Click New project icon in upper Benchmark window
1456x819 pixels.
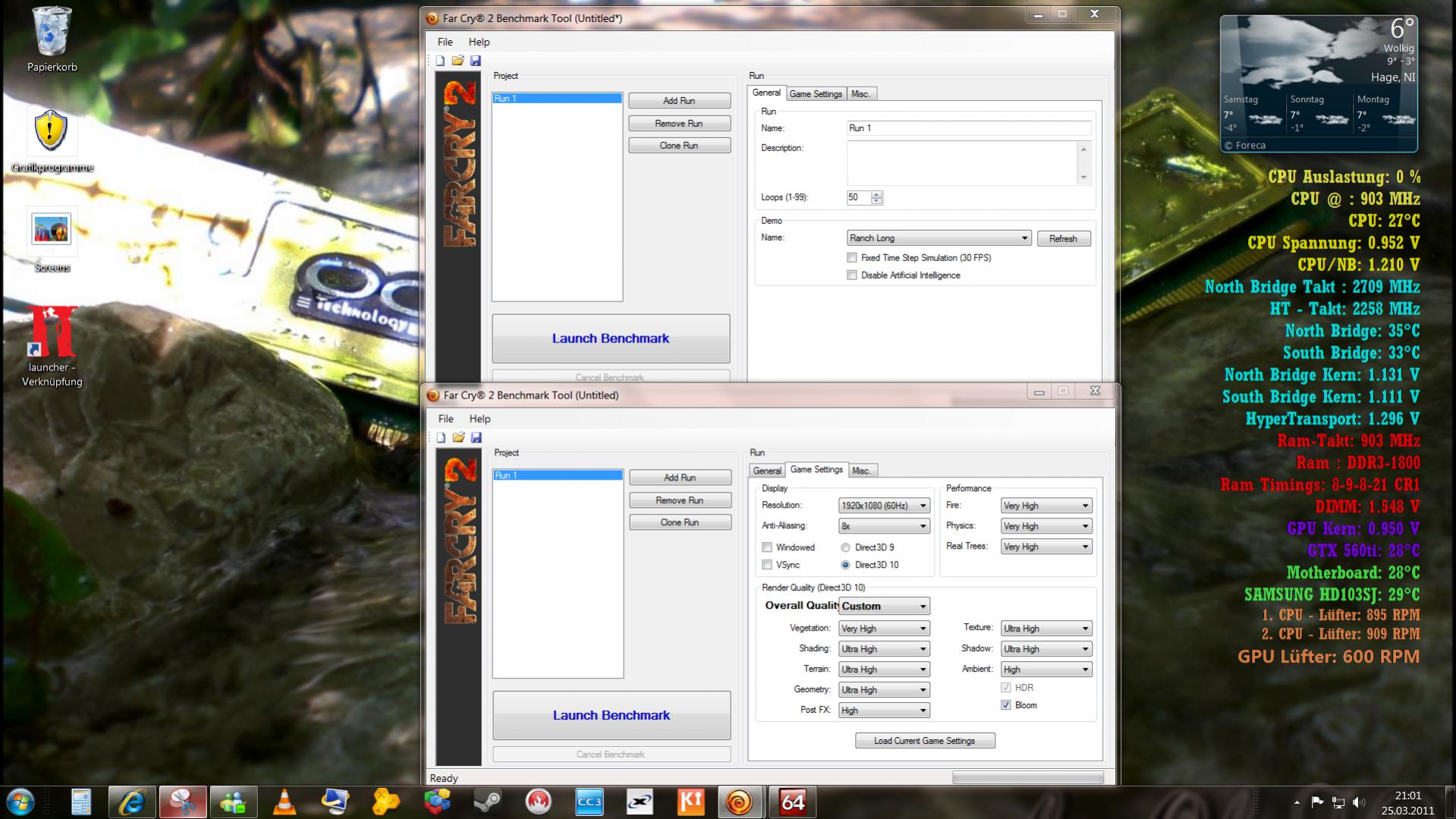(440, 61)
